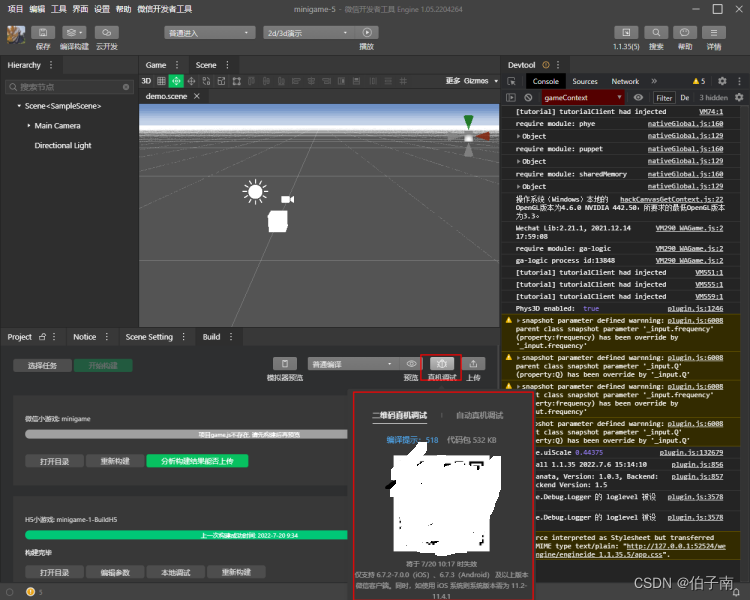Switch to the Build tab
The image size is (750, 600).
click(x=211, y=337)
